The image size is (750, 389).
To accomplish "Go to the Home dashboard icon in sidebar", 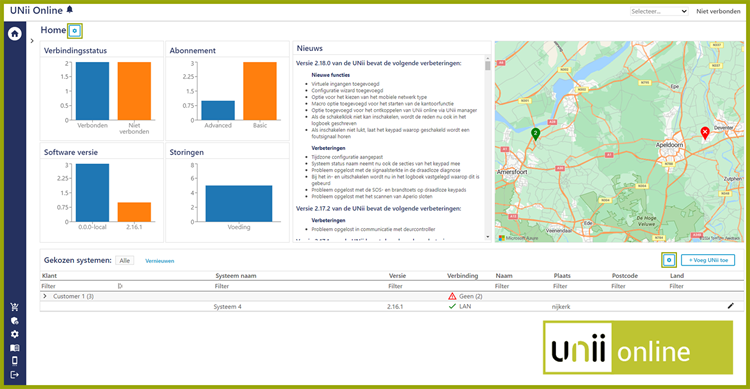I will 14,33.
